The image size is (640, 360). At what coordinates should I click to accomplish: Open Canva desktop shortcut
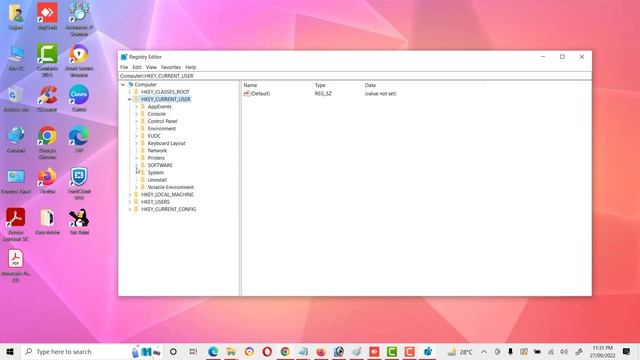[79, 98]
